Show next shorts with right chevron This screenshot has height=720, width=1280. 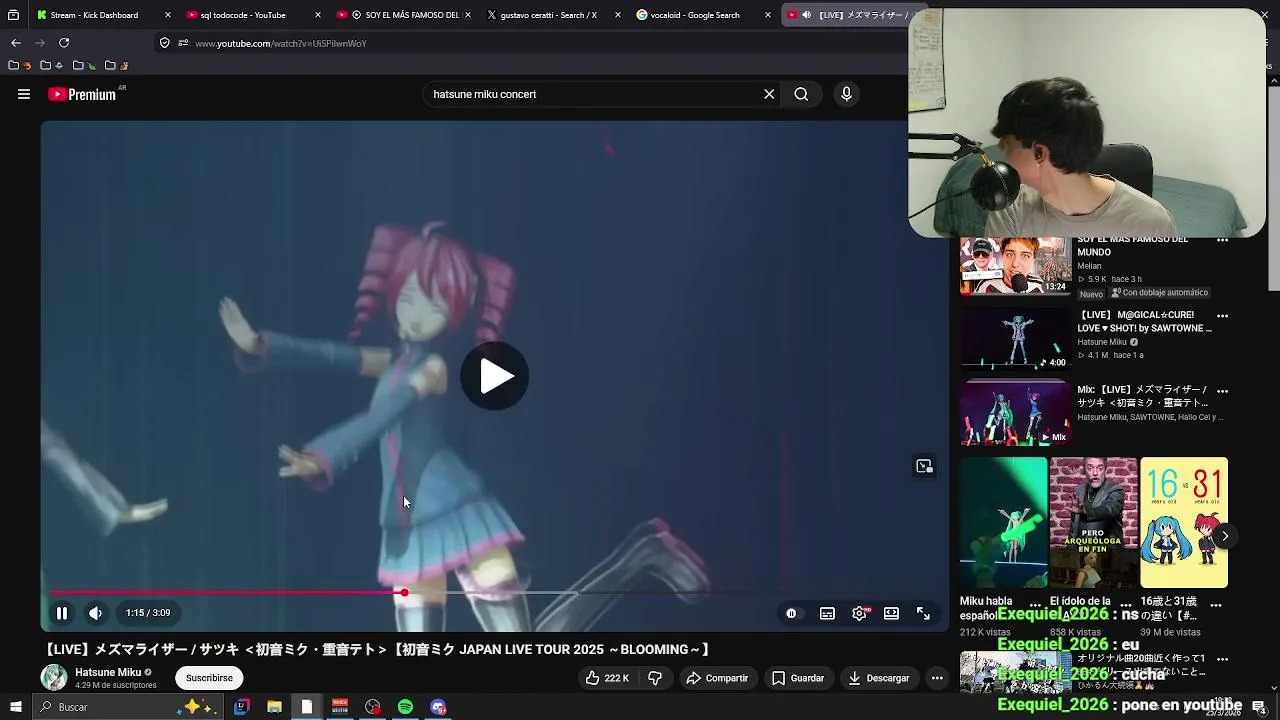(1225, 536)
